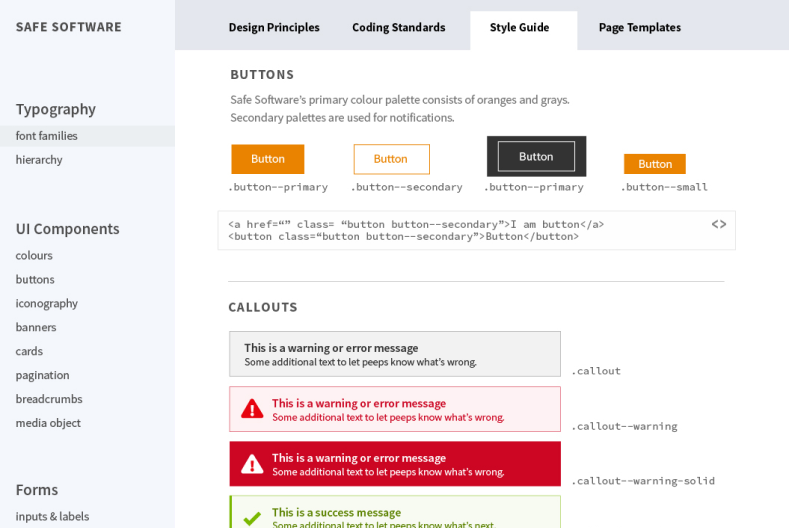Click the warning triangle in light red callout
The width and height of the screenshot is (789, 528).
tap(252, 409)
